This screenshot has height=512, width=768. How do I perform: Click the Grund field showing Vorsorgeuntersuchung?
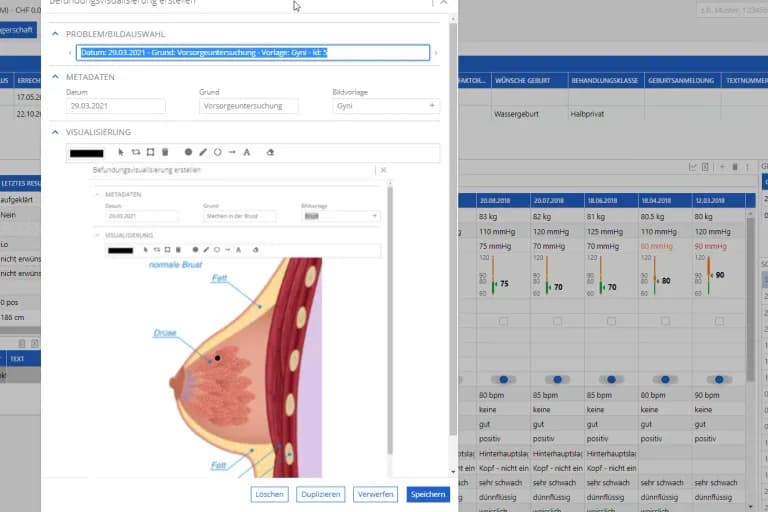click(248, 106)
